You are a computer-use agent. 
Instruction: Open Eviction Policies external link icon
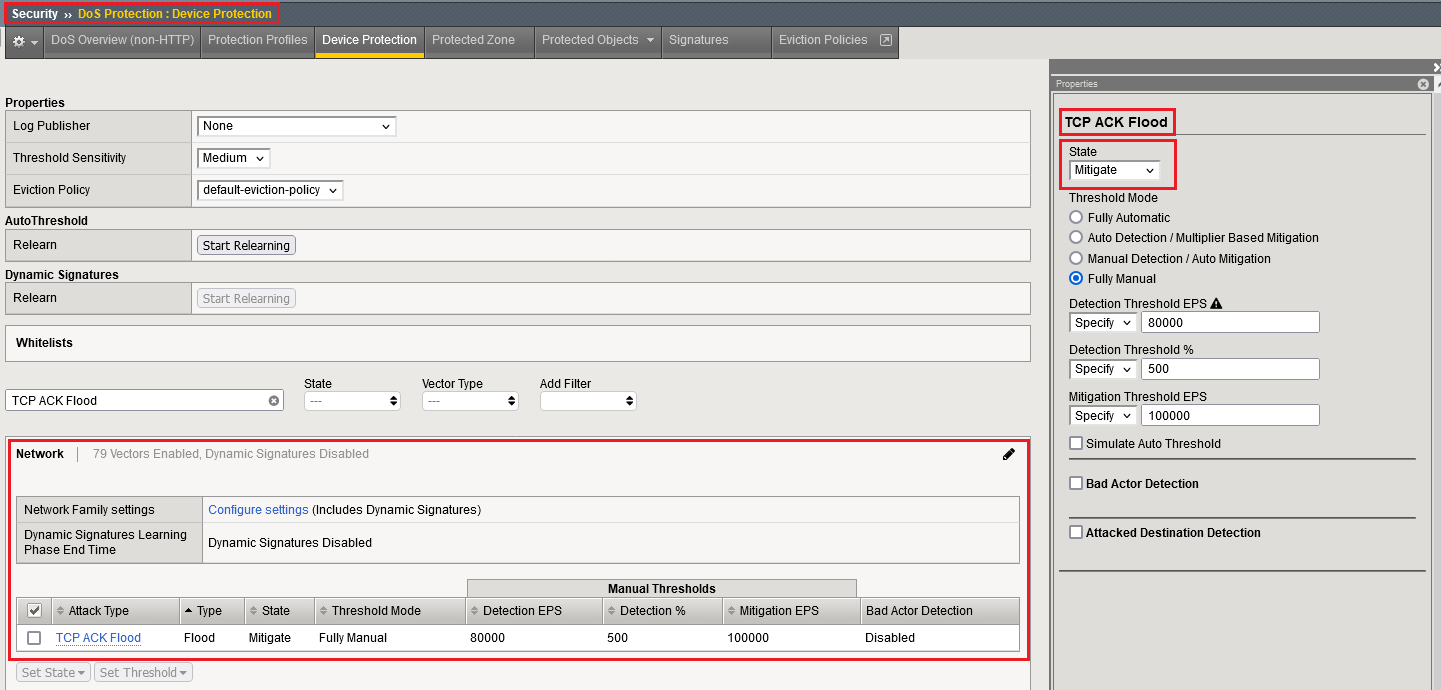(885, 40)
